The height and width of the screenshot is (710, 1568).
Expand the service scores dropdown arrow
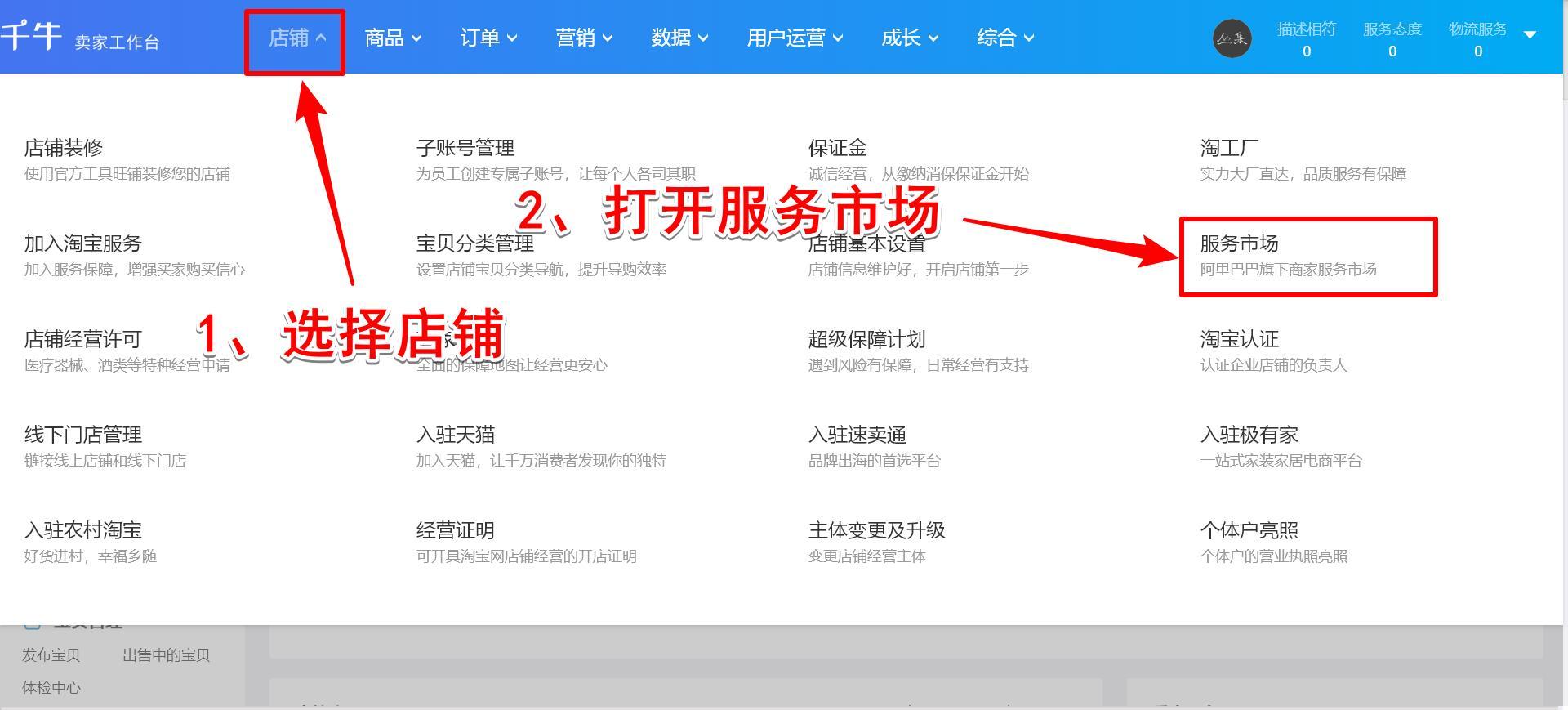[1530, 34]
